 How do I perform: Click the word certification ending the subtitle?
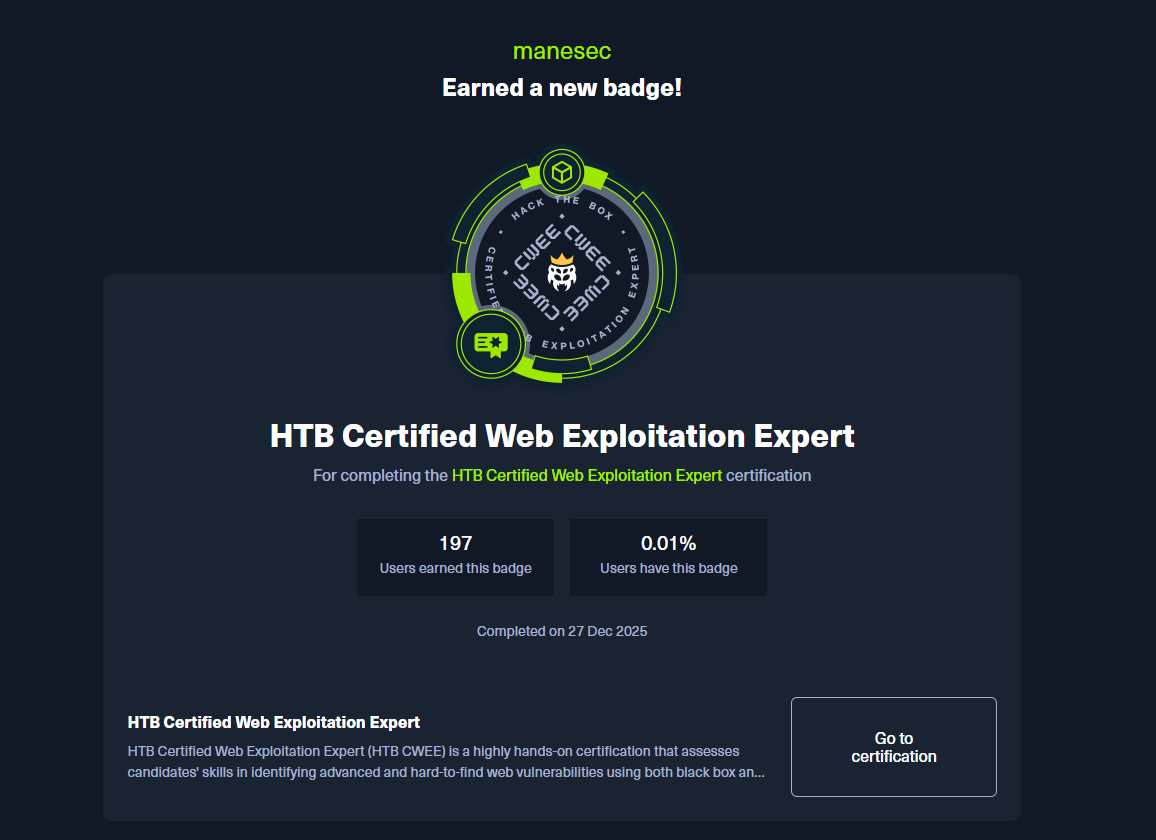point(768,476)
